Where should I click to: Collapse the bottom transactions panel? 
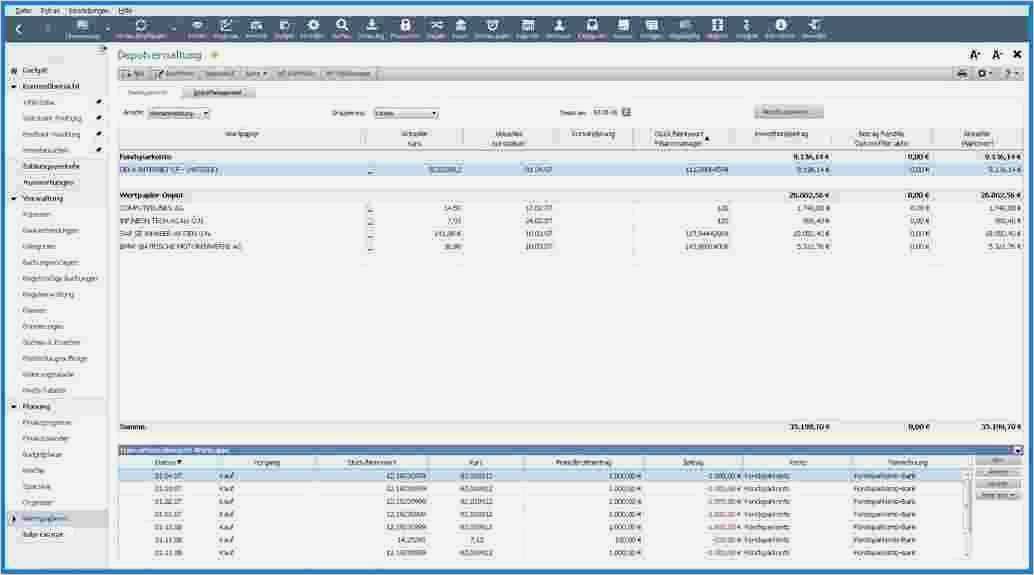1018,450
